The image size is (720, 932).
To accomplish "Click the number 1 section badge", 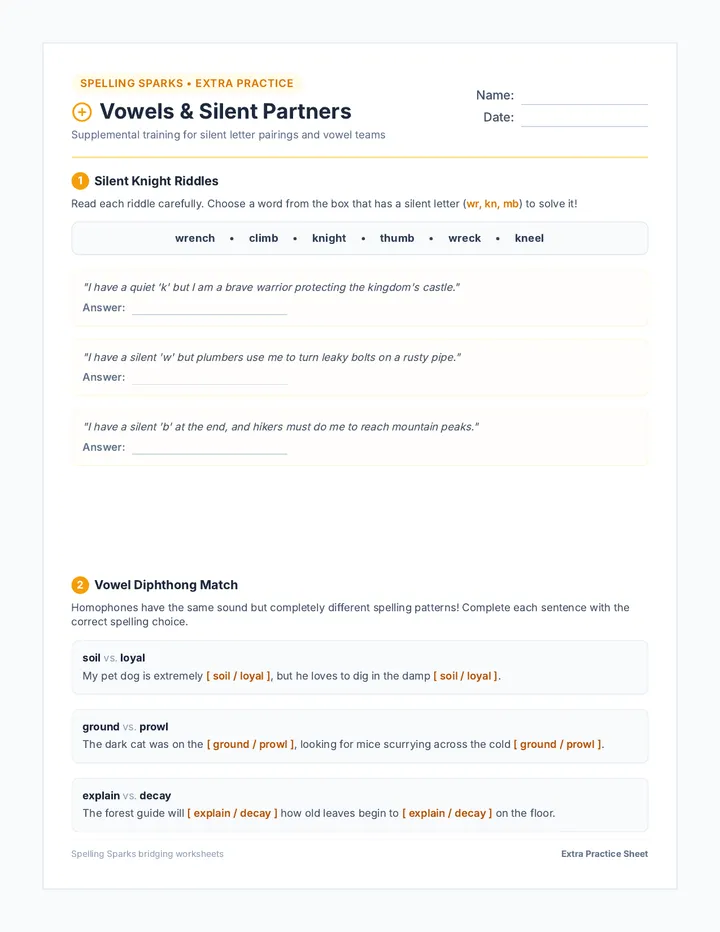I will coord(80,181).
